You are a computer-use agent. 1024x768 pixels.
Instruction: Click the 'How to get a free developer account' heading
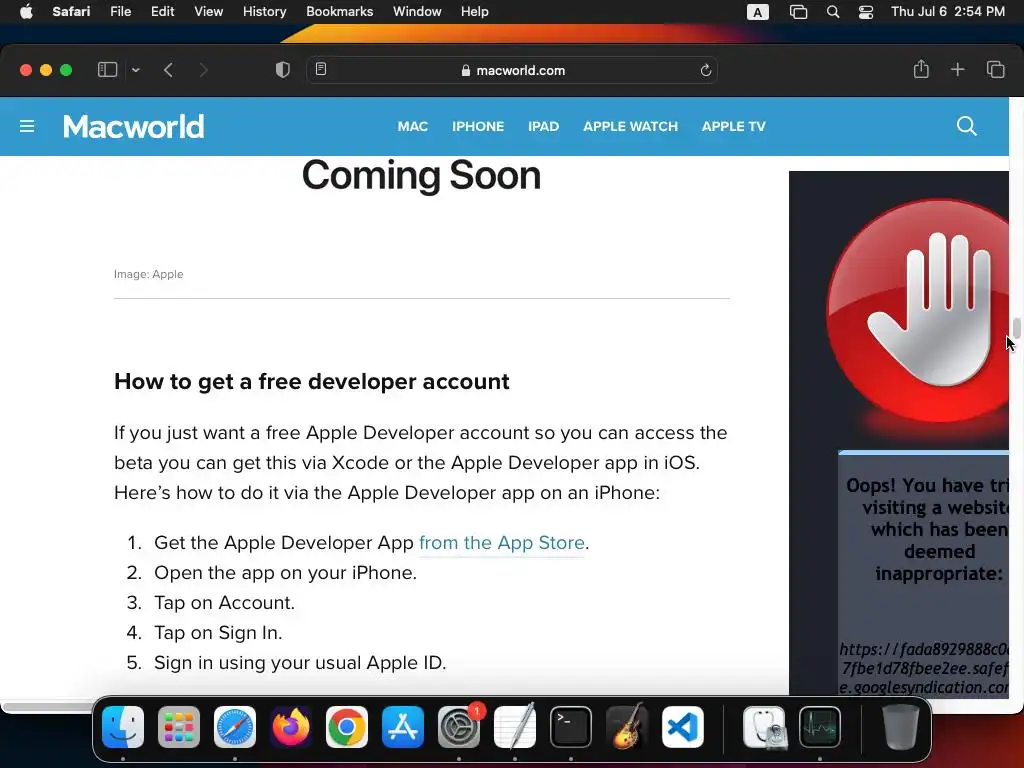click(312, 381)
